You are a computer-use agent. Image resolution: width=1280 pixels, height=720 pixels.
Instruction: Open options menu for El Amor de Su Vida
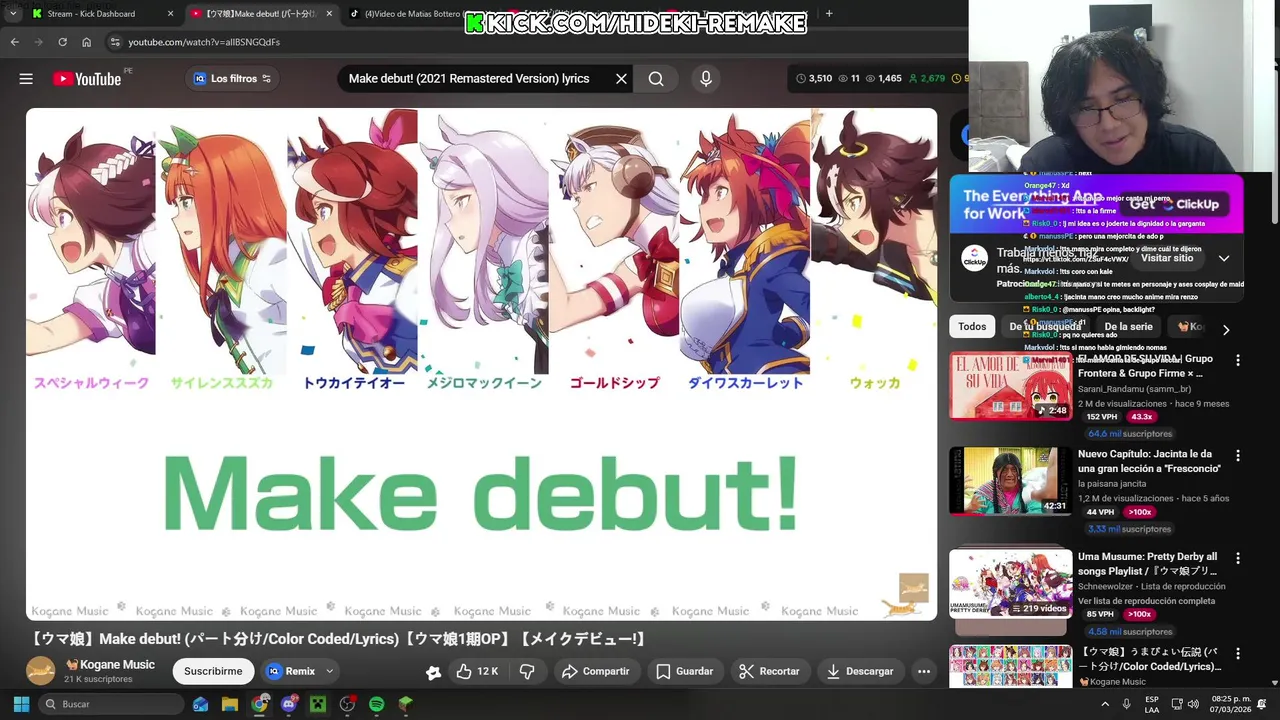[x=1237, y=360]
